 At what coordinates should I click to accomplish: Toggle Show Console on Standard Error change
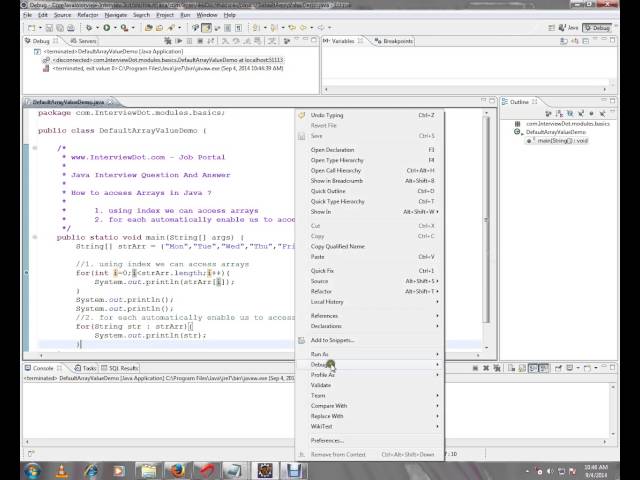543,368
